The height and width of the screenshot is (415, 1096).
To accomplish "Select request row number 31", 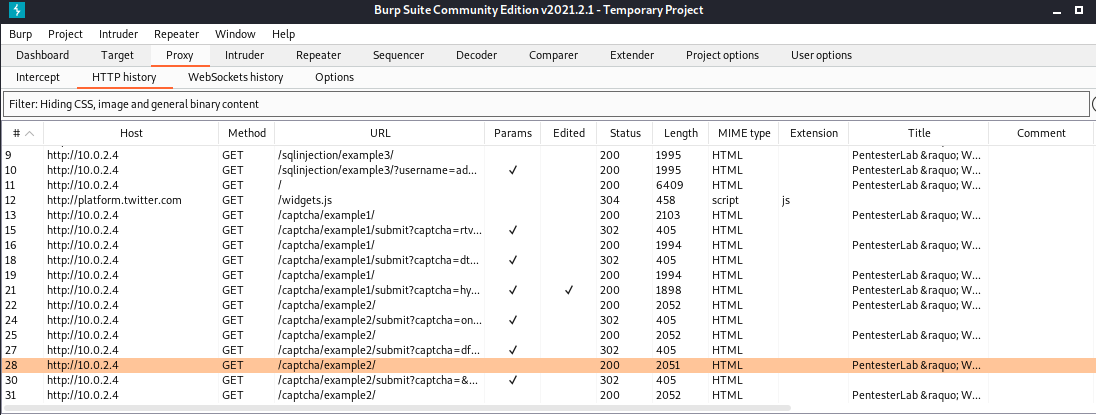I will (547, 395).
